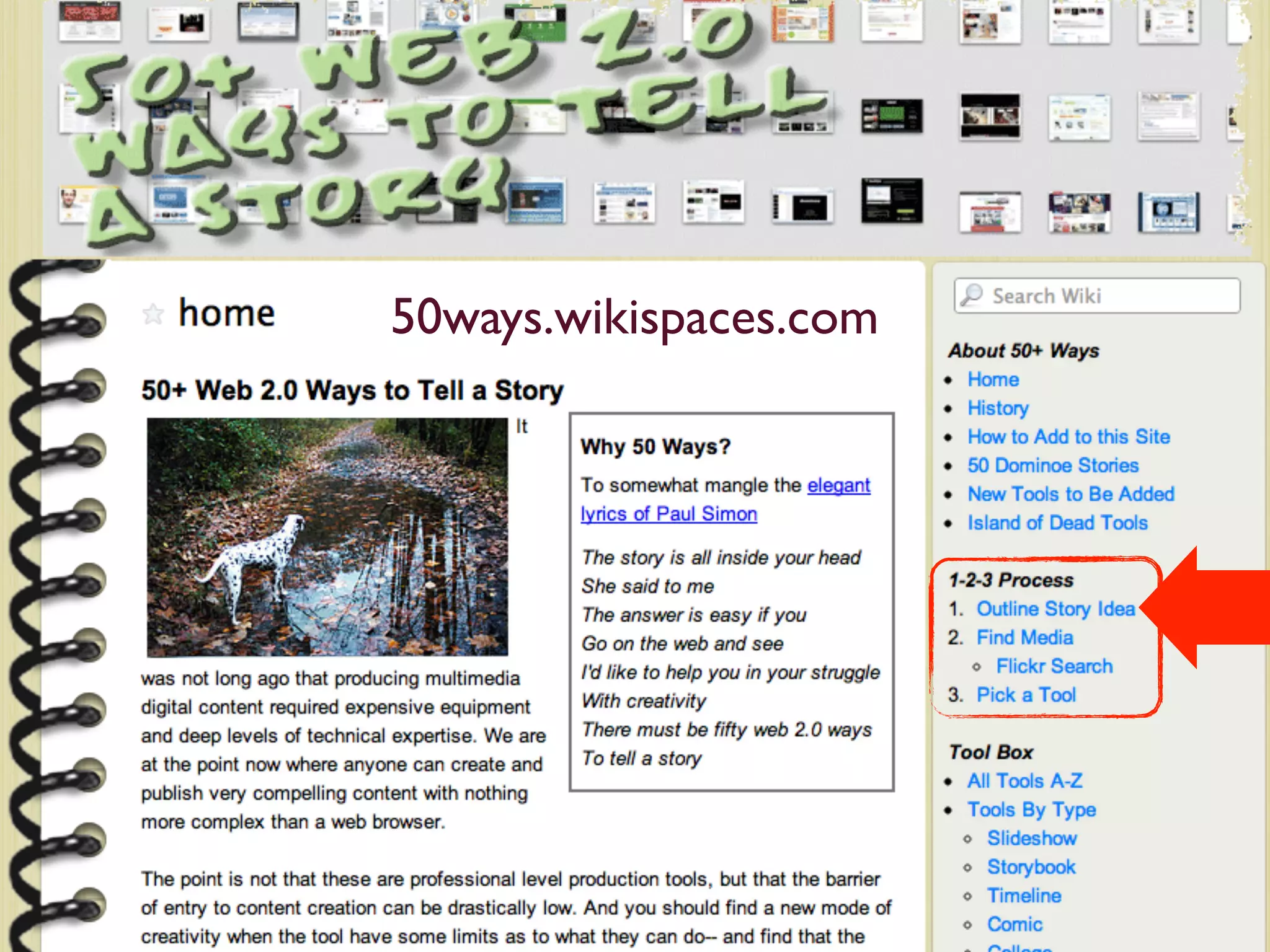Open the Outline Story Idea step
The width and height of the screenshot is (1270, 952).
(1056, 609)
